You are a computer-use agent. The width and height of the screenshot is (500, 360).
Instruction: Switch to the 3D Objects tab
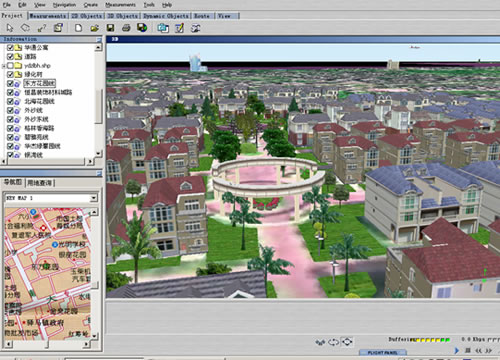click(123, 16)
